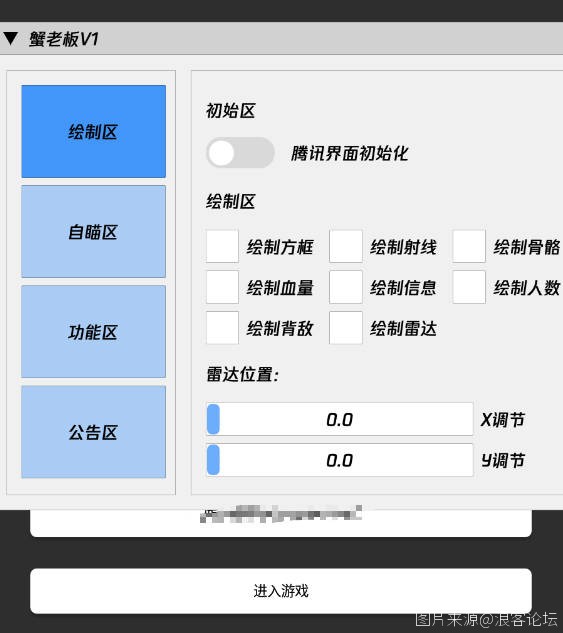Tick the 绘制骨骼 checkbox
Image resolution: width=563 pixels, height=633 pixels.
pyautogui.click(x=469, y=246)
